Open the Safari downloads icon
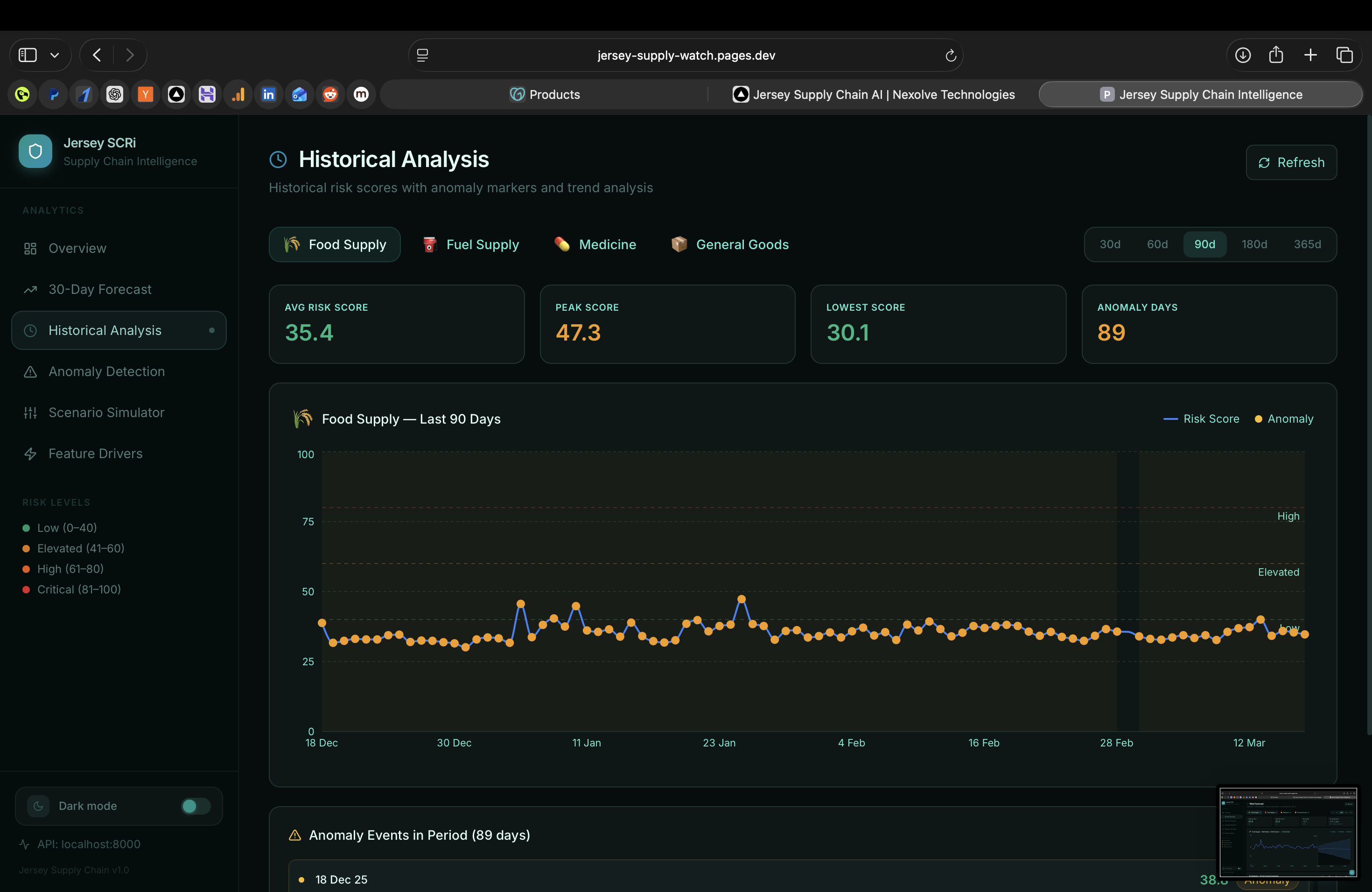Screen dimensions: 1372x892 click(x=1242, y=56)
